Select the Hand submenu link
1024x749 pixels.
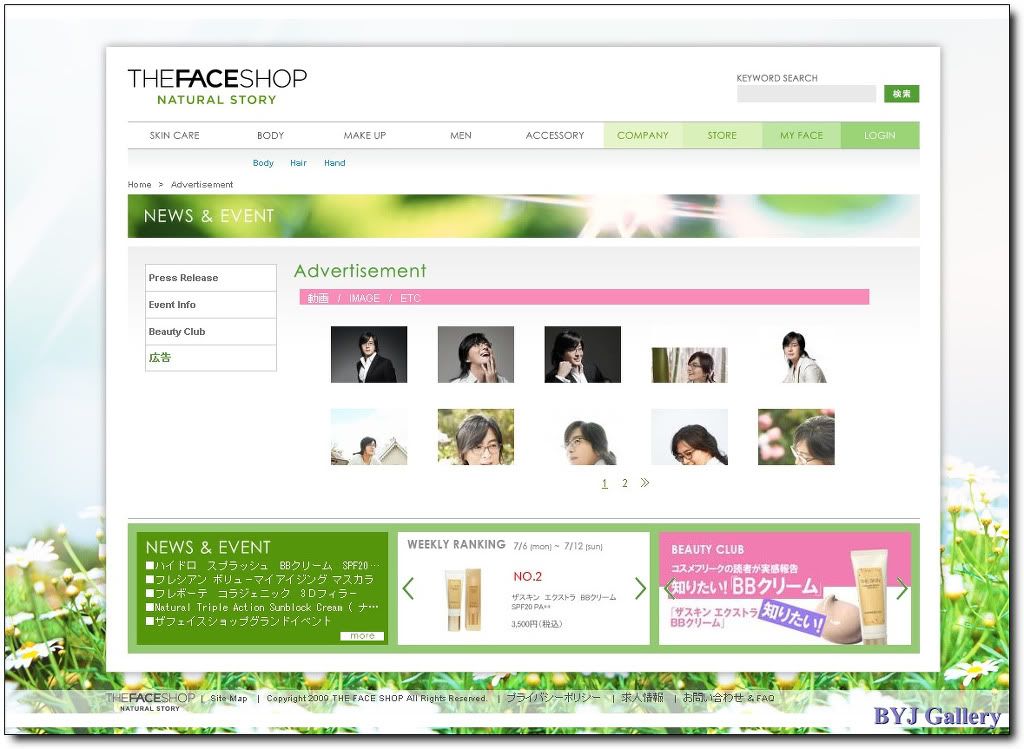click(334, 163)
